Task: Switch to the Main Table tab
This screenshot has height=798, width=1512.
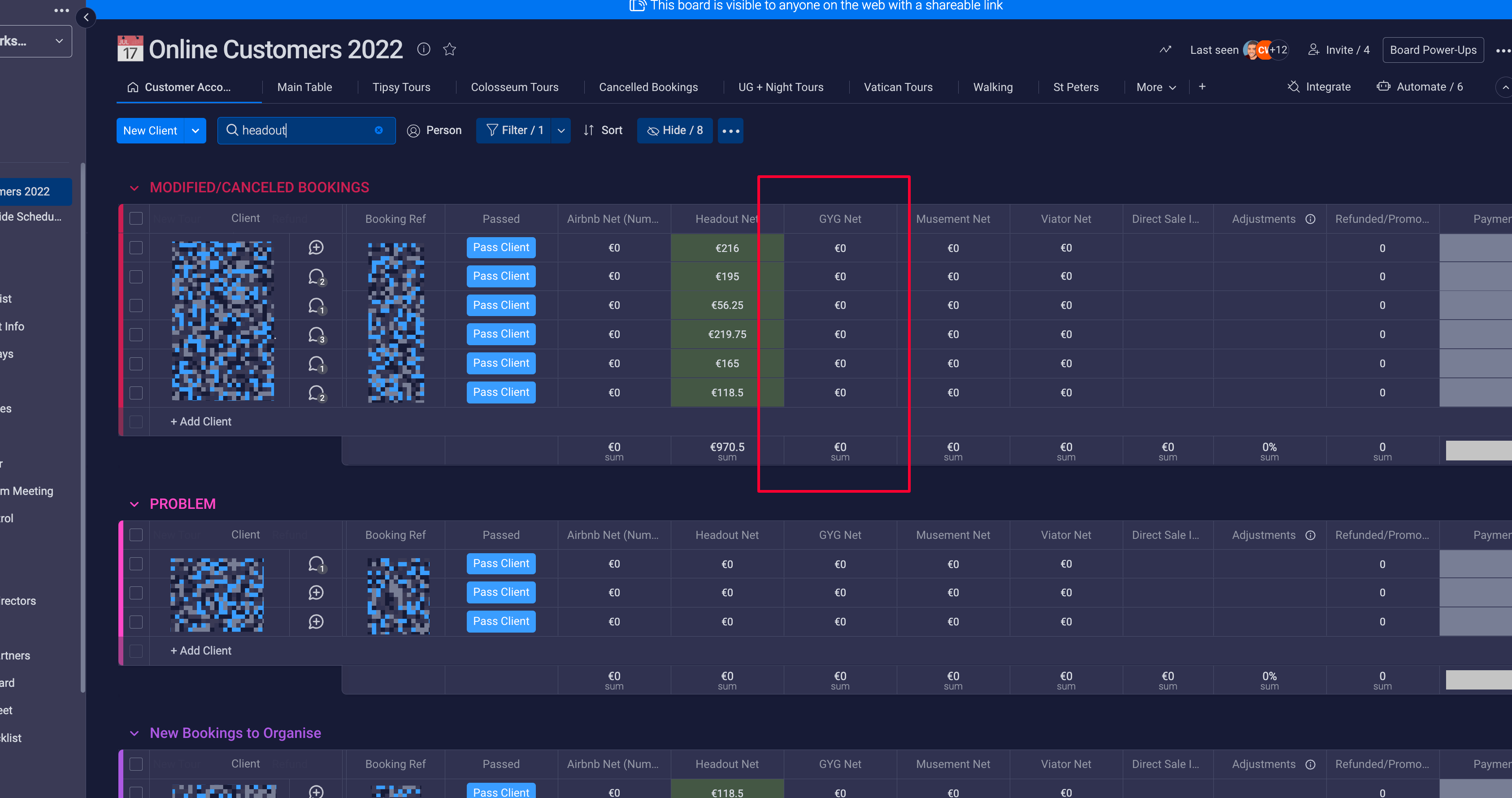Action: [x=304, y=87]
